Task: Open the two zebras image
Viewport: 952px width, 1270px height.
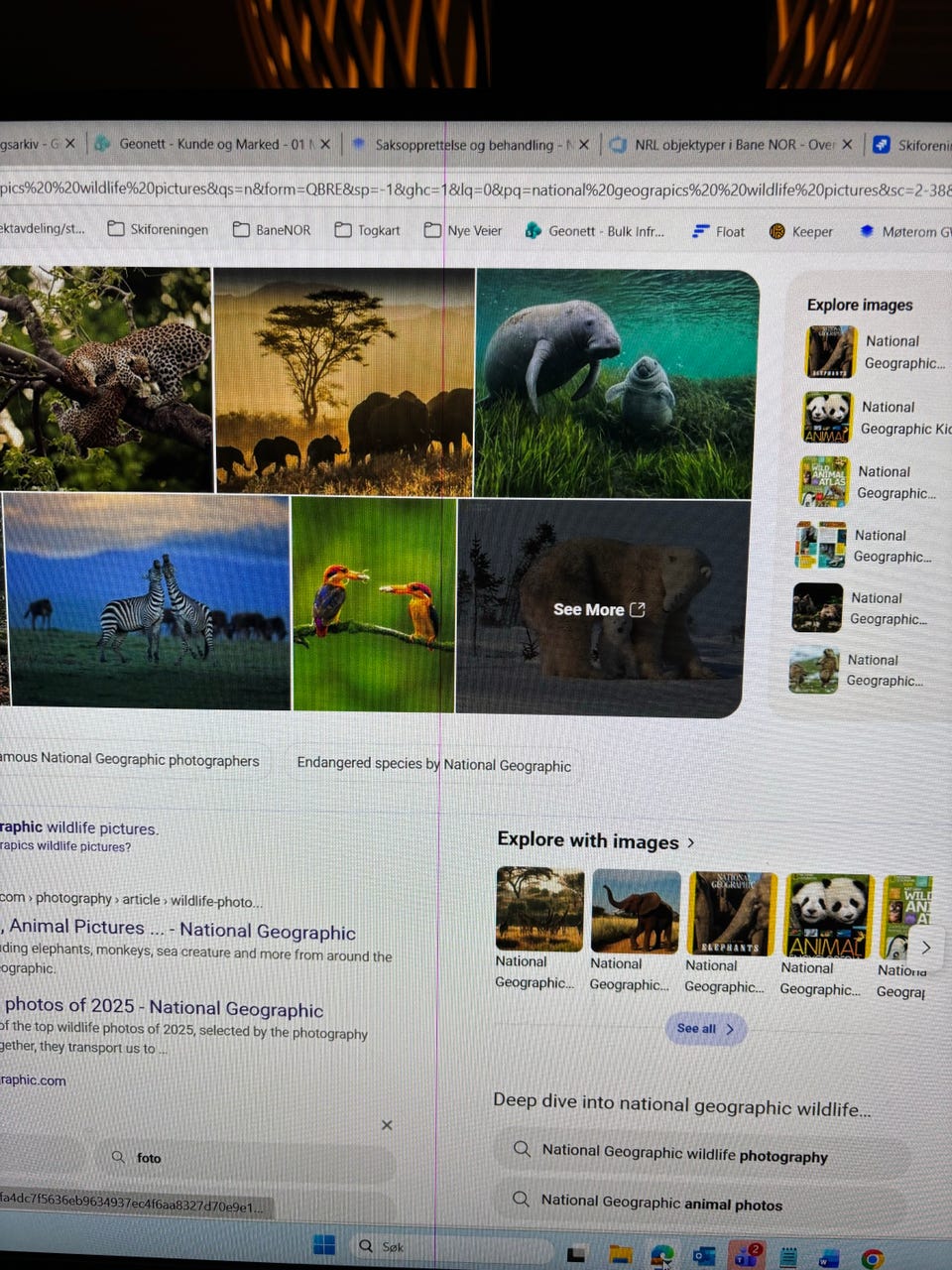Action: click(x=147, y=601)
